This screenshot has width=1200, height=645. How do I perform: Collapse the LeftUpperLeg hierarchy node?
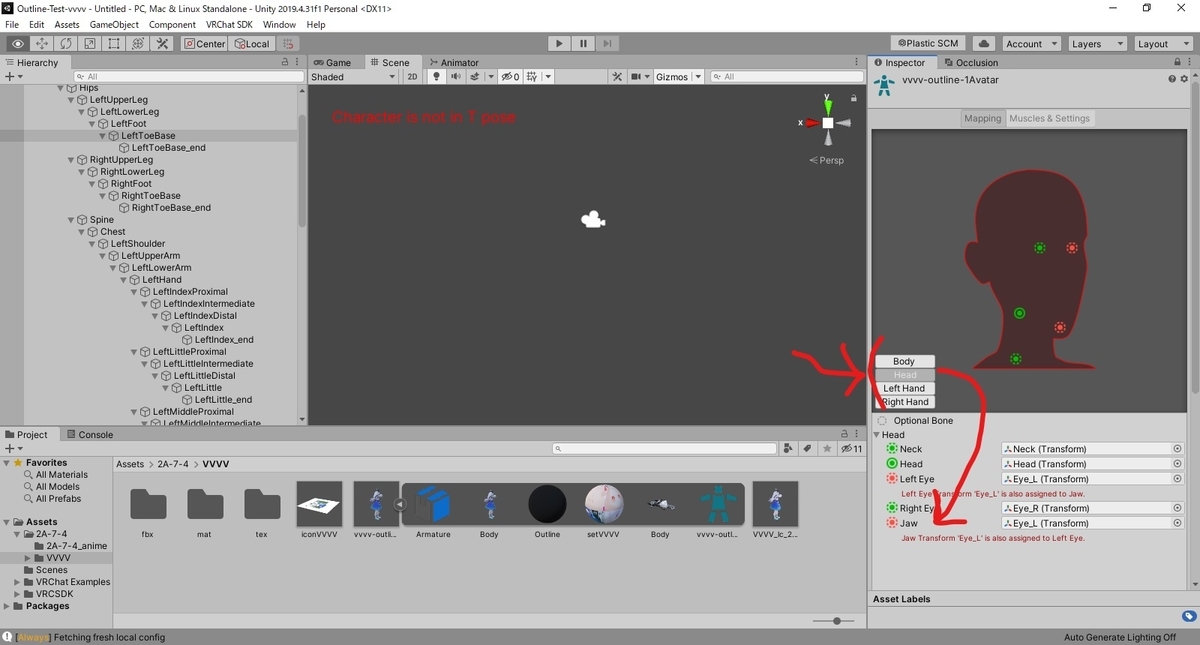point(71,100)
